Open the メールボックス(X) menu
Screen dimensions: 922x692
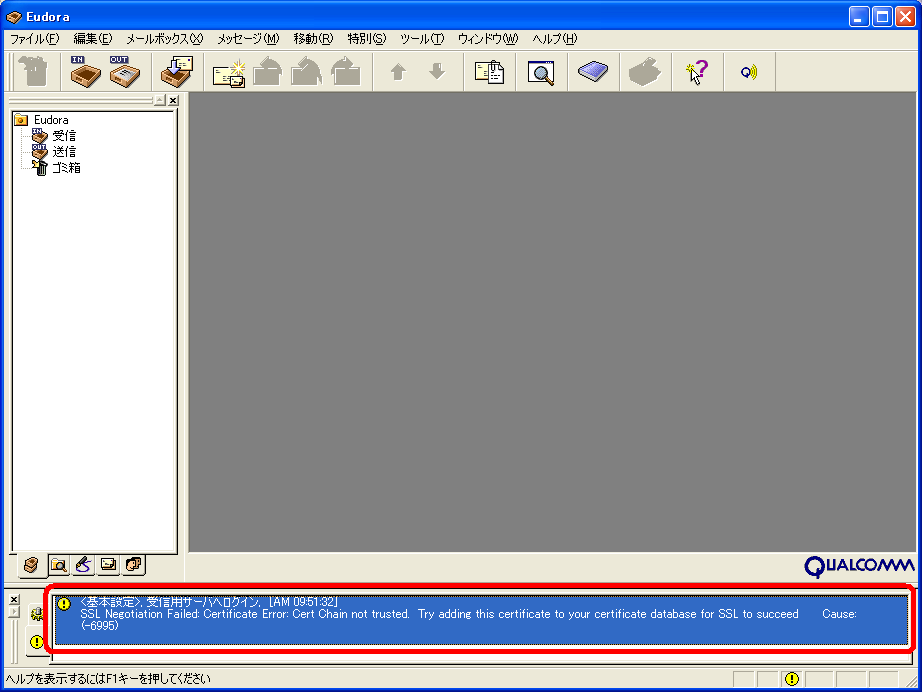point(165,39)
